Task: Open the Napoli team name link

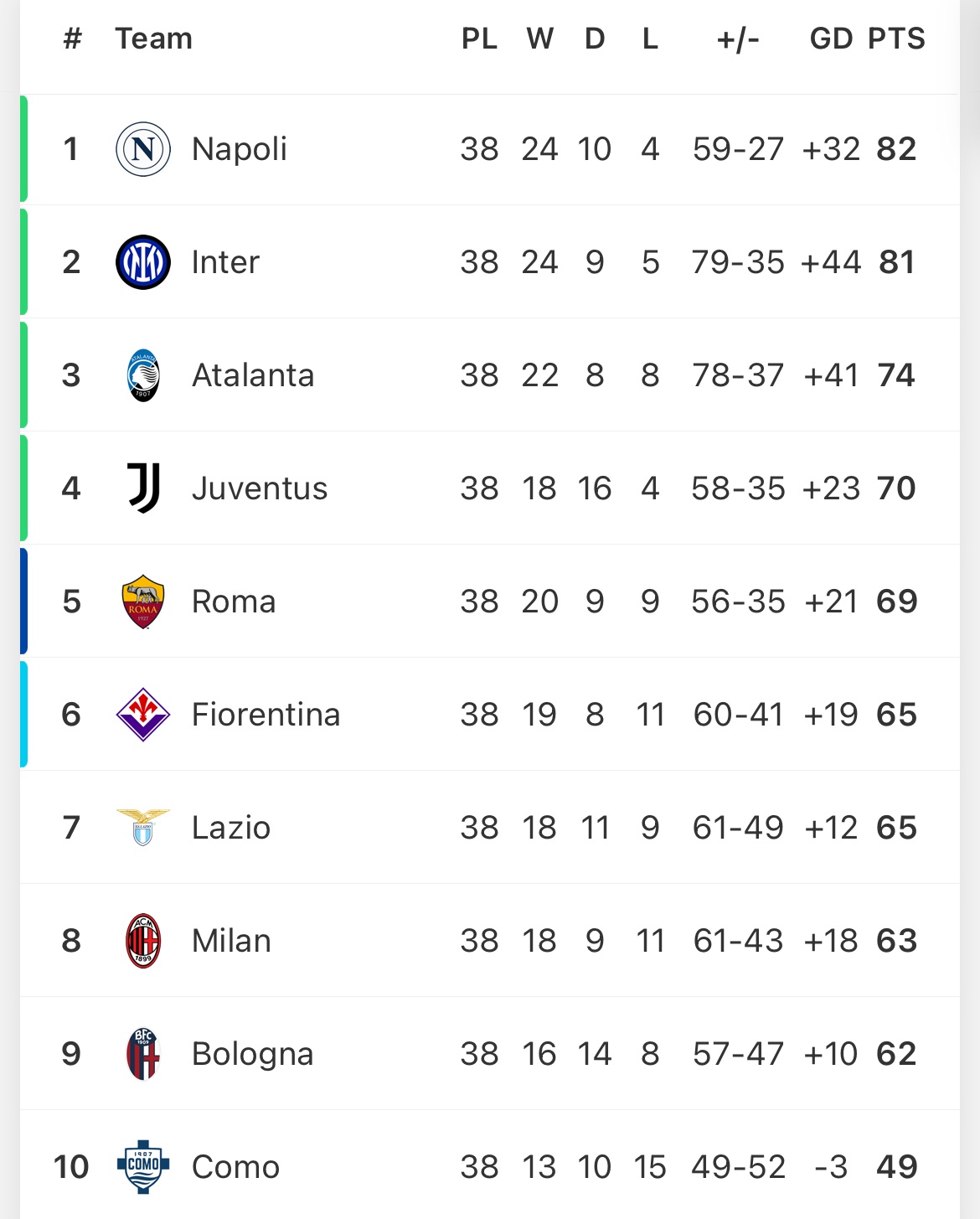Action: 240,149
